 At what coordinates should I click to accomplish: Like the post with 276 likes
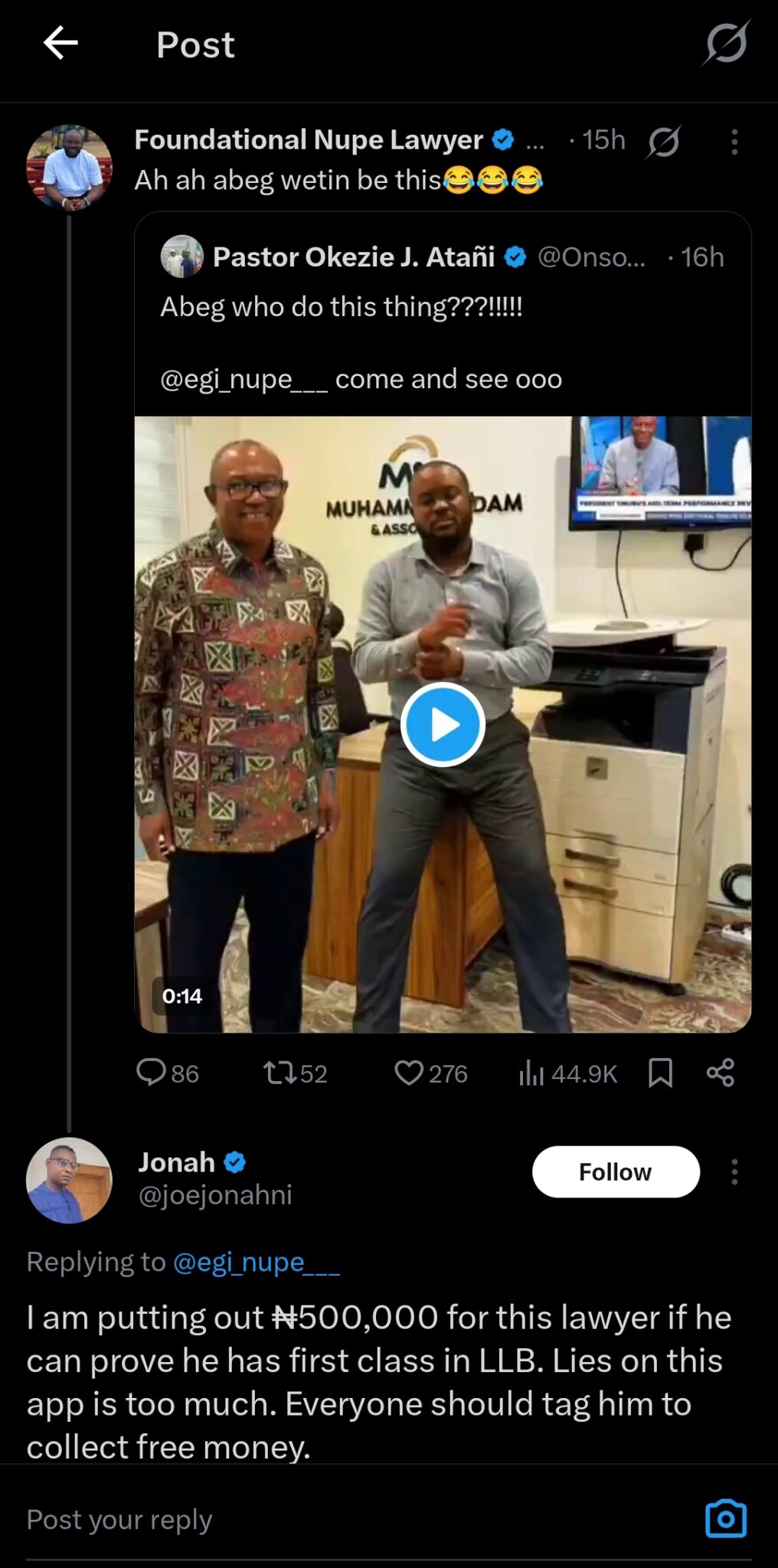click(x=409, y=1073)
